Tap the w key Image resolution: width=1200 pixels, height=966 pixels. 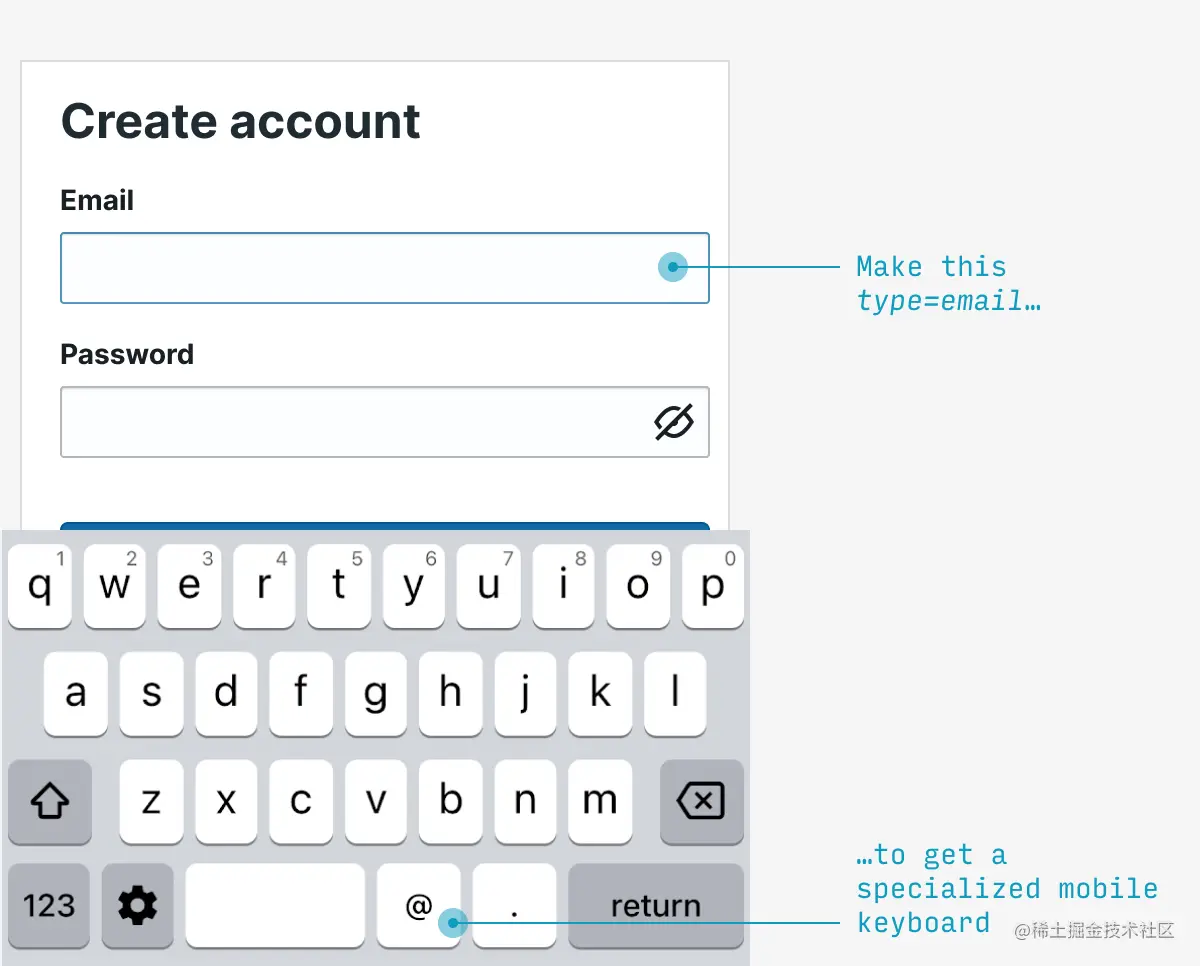click(114, 586)
